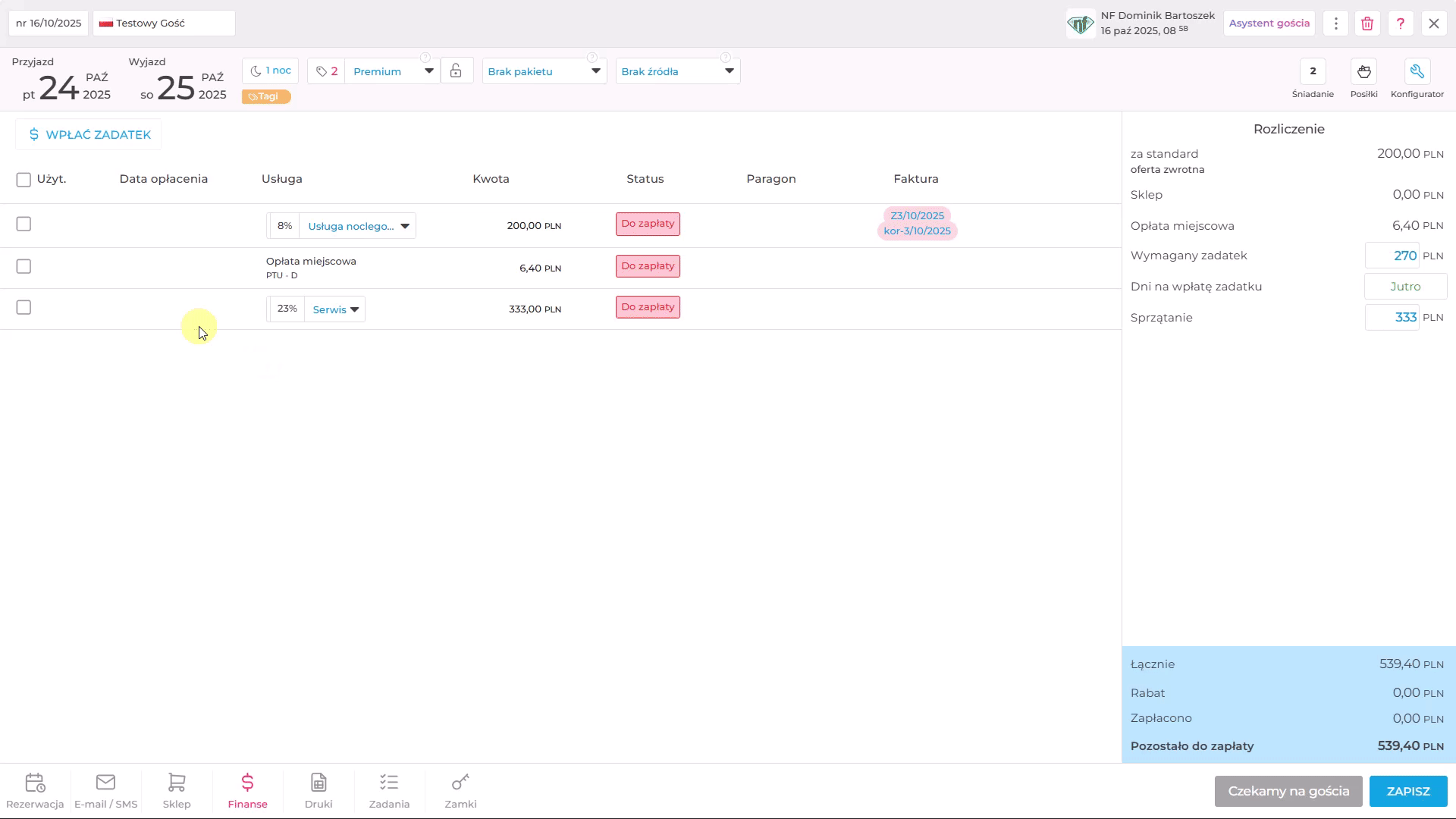Check the Usługa noclegowa row checkbox
This screenshot has width=1456, height=819.
(24, 224)
